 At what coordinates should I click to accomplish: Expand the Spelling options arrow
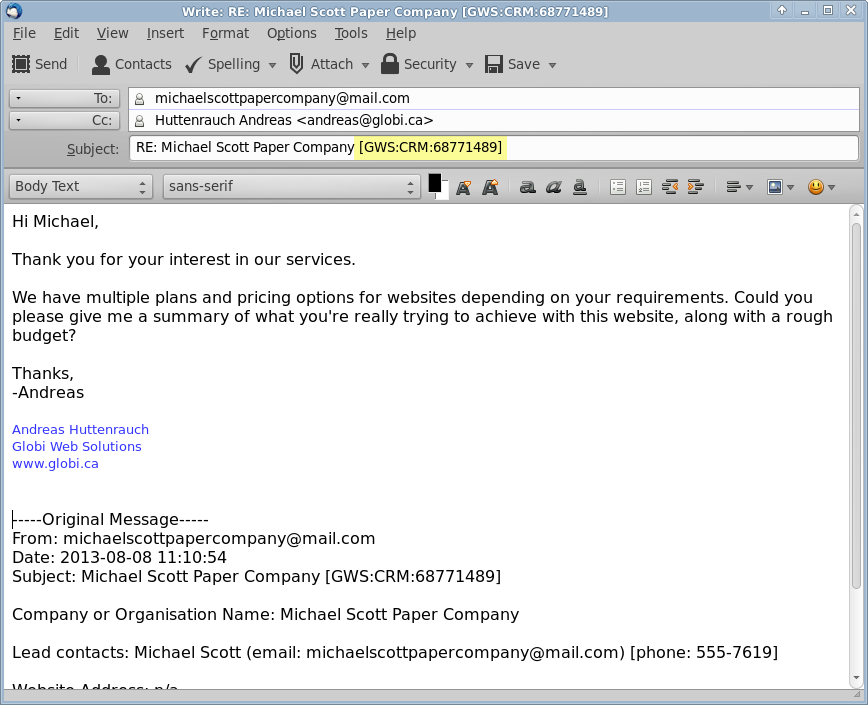click(x=272, y=65)
